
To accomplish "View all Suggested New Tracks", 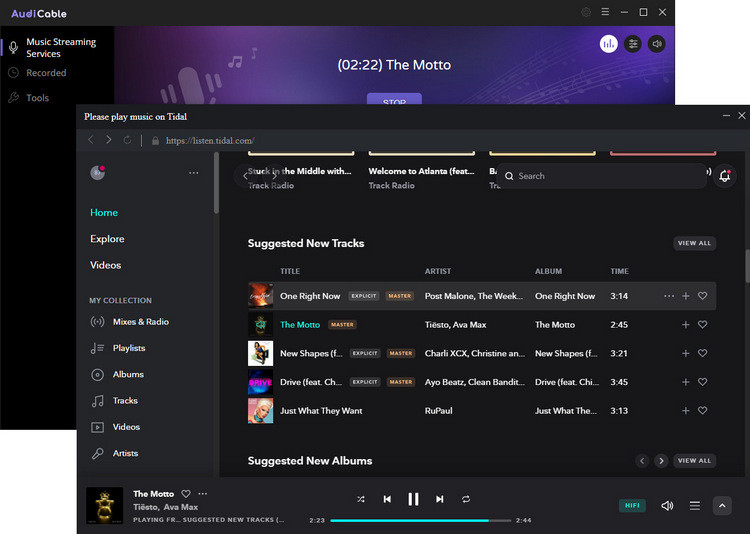I will 694,243.
